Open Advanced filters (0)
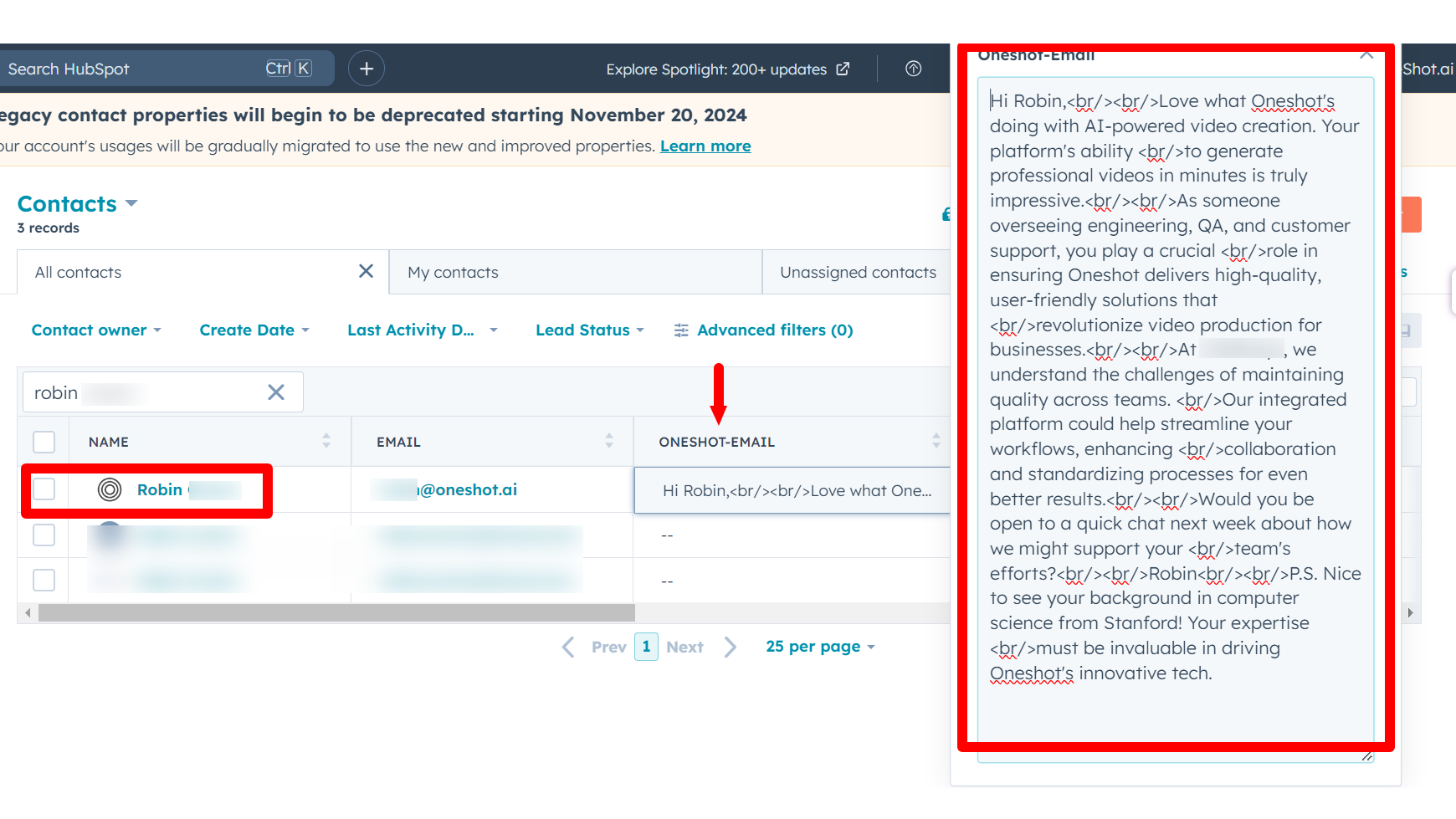Screen dimensions: 1456x819 tap(764, 330)
